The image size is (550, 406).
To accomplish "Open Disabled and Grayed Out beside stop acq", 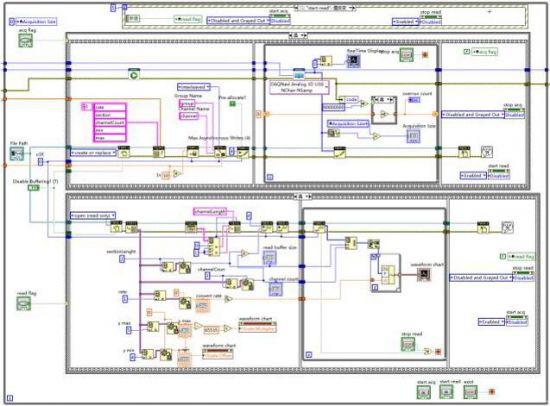I will [473, 114].
